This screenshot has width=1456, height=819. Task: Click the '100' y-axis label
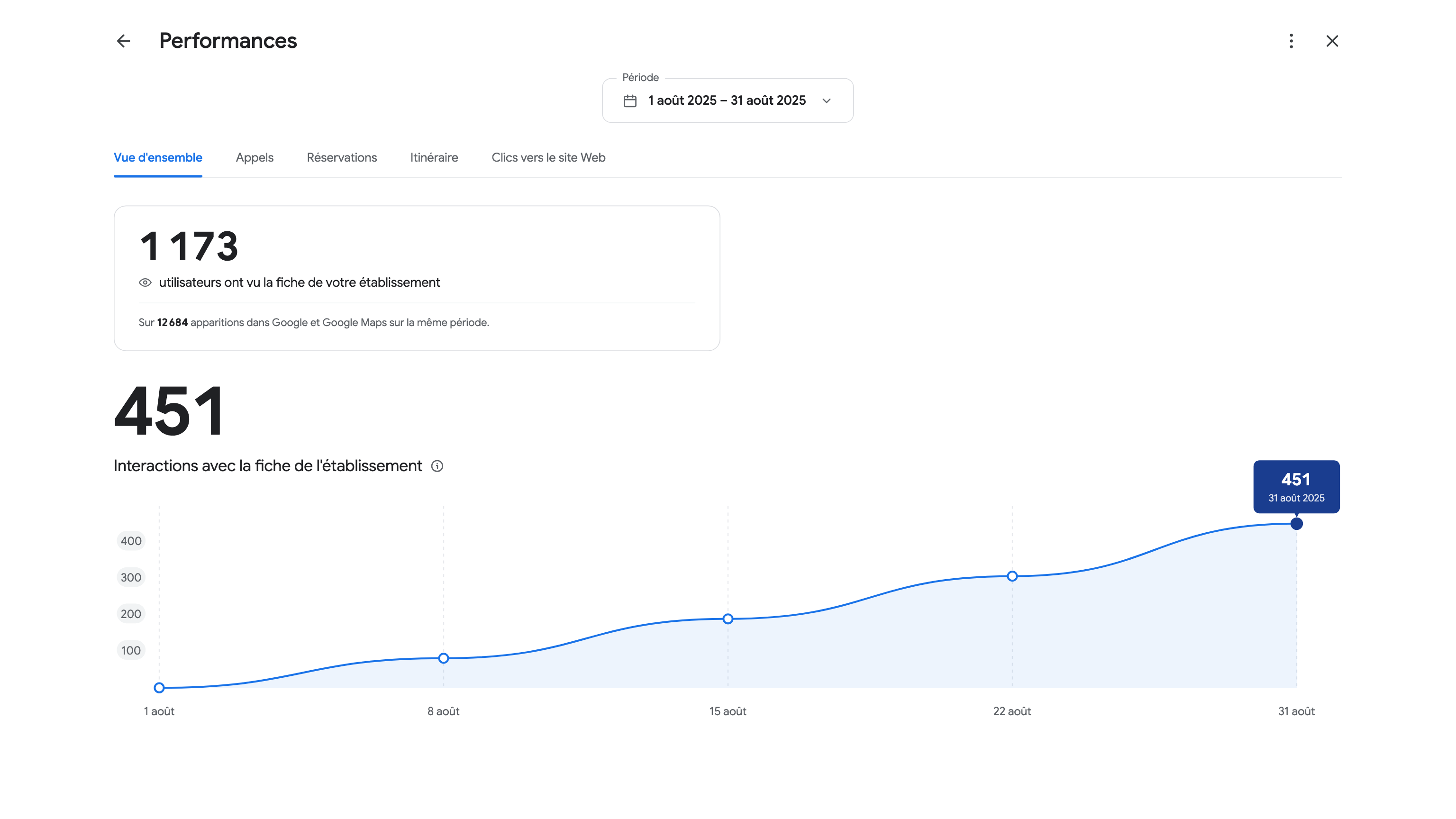[130, 650]
